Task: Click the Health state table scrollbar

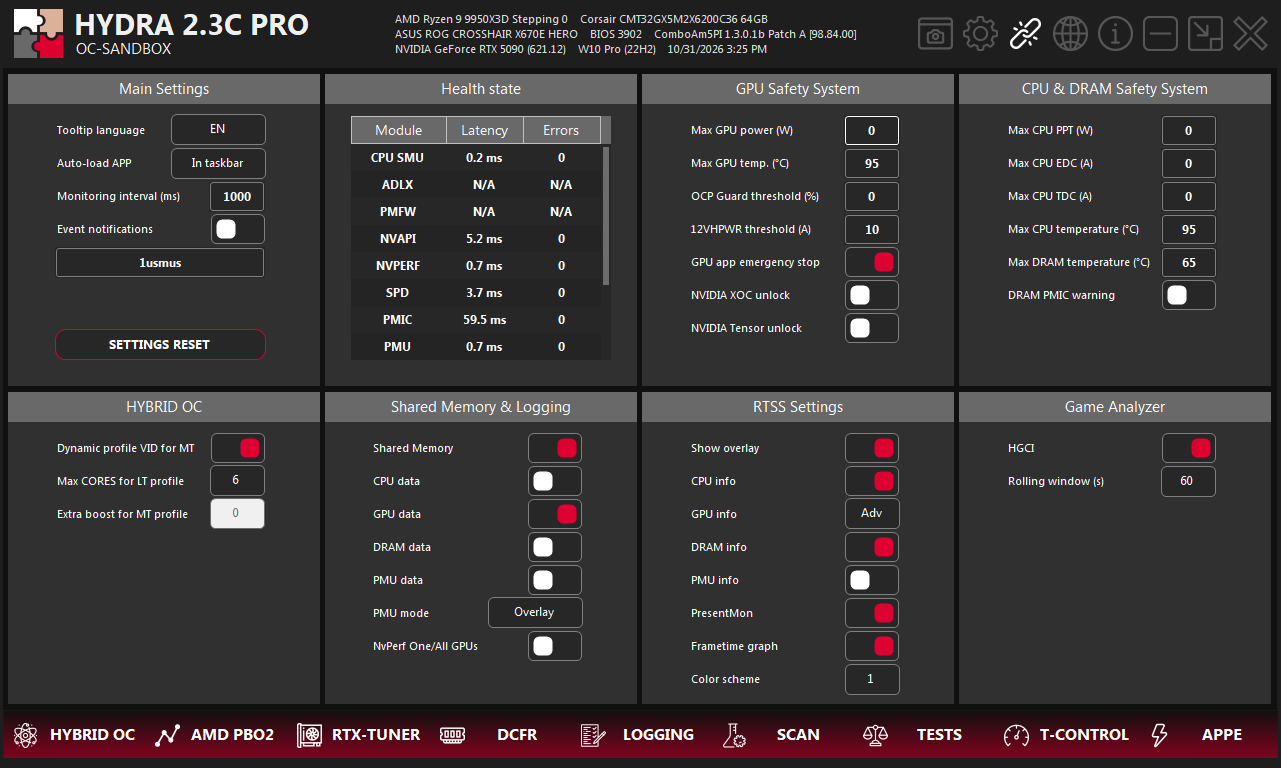Action: [x=606, y=215]
